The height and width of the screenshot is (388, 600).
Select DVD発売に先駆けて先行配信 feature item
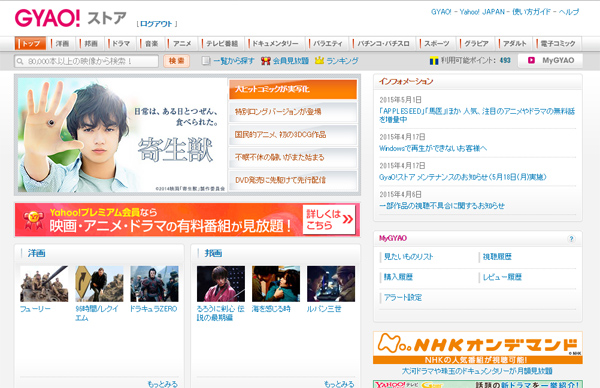click(293, 180)
